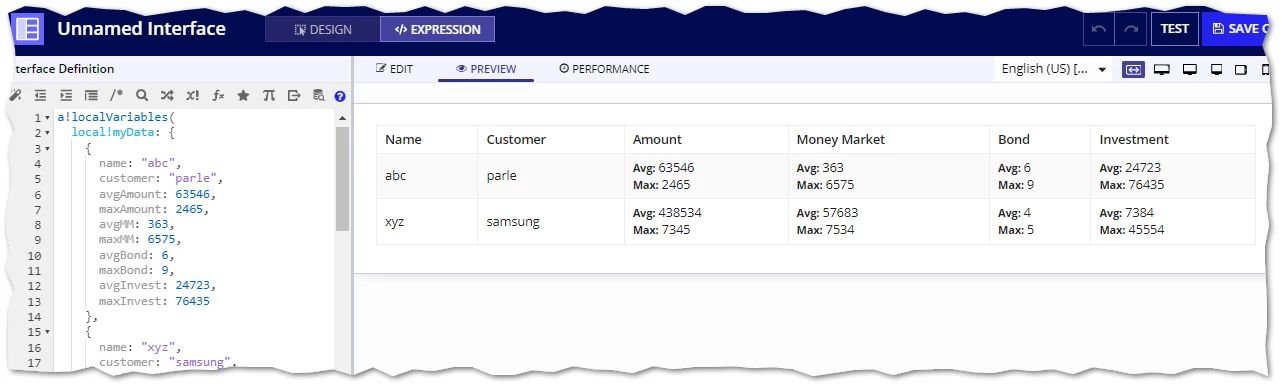
Task: Decrease indent with the outdent icon
Action: [x=40, y=96]
